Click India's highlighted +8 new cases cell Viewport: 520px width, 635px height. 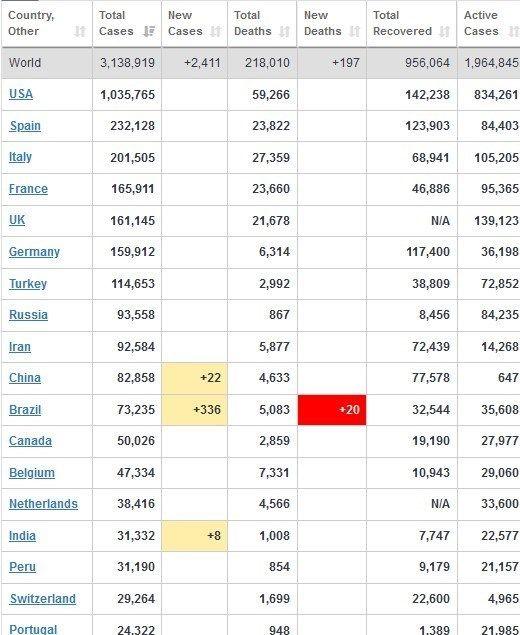194,536
